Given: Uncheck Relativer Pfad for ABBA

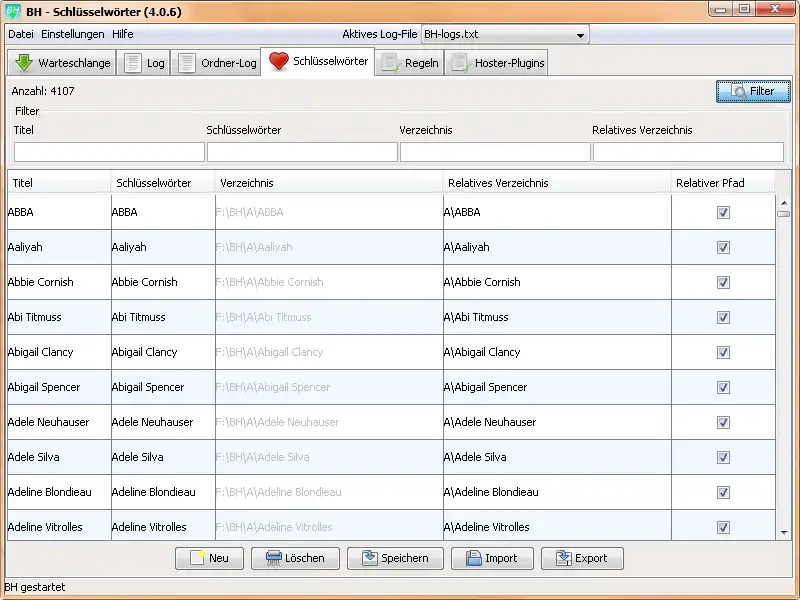Looking at the screenshot, I should (723, 212).
